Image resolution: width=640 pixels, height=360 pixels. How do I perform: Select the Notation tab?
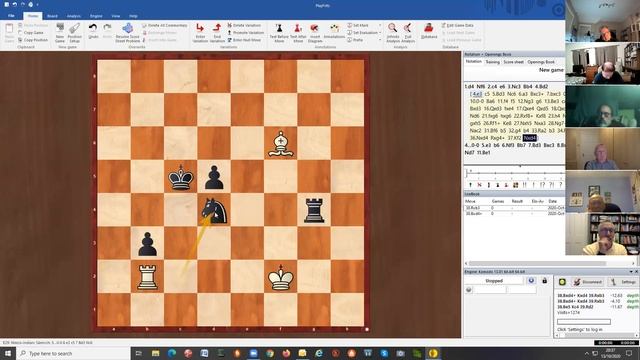coord(473,62)
